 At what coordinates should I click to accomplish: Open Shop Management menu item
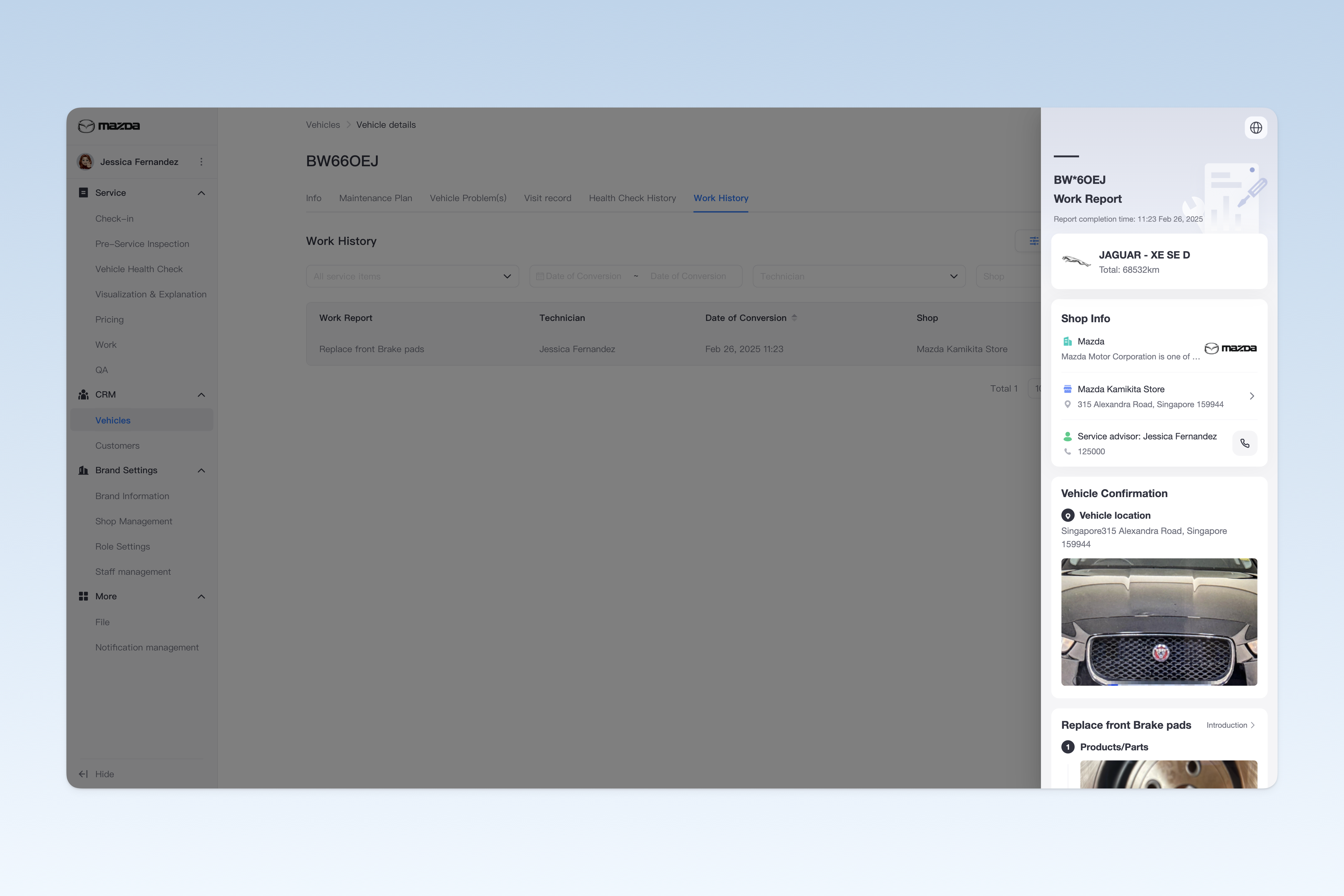[134, 521]
